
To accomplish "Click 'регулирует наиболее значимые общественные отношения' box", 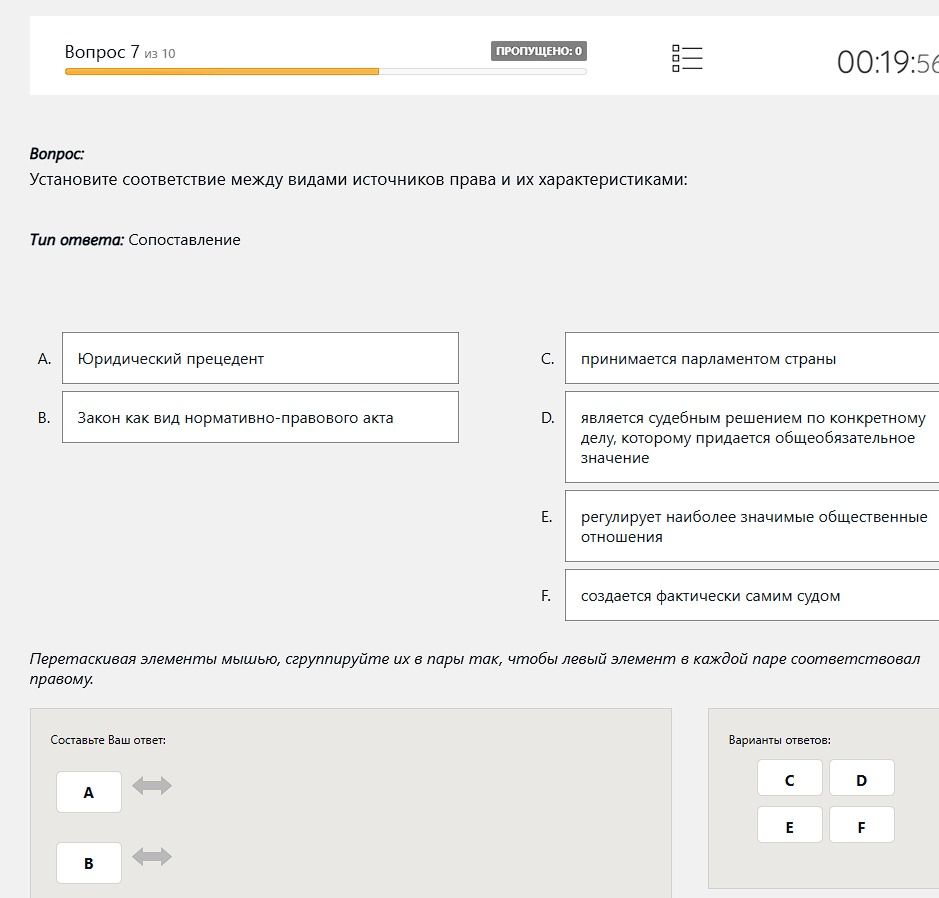I will pyautogui.click(x=752, y=526).
